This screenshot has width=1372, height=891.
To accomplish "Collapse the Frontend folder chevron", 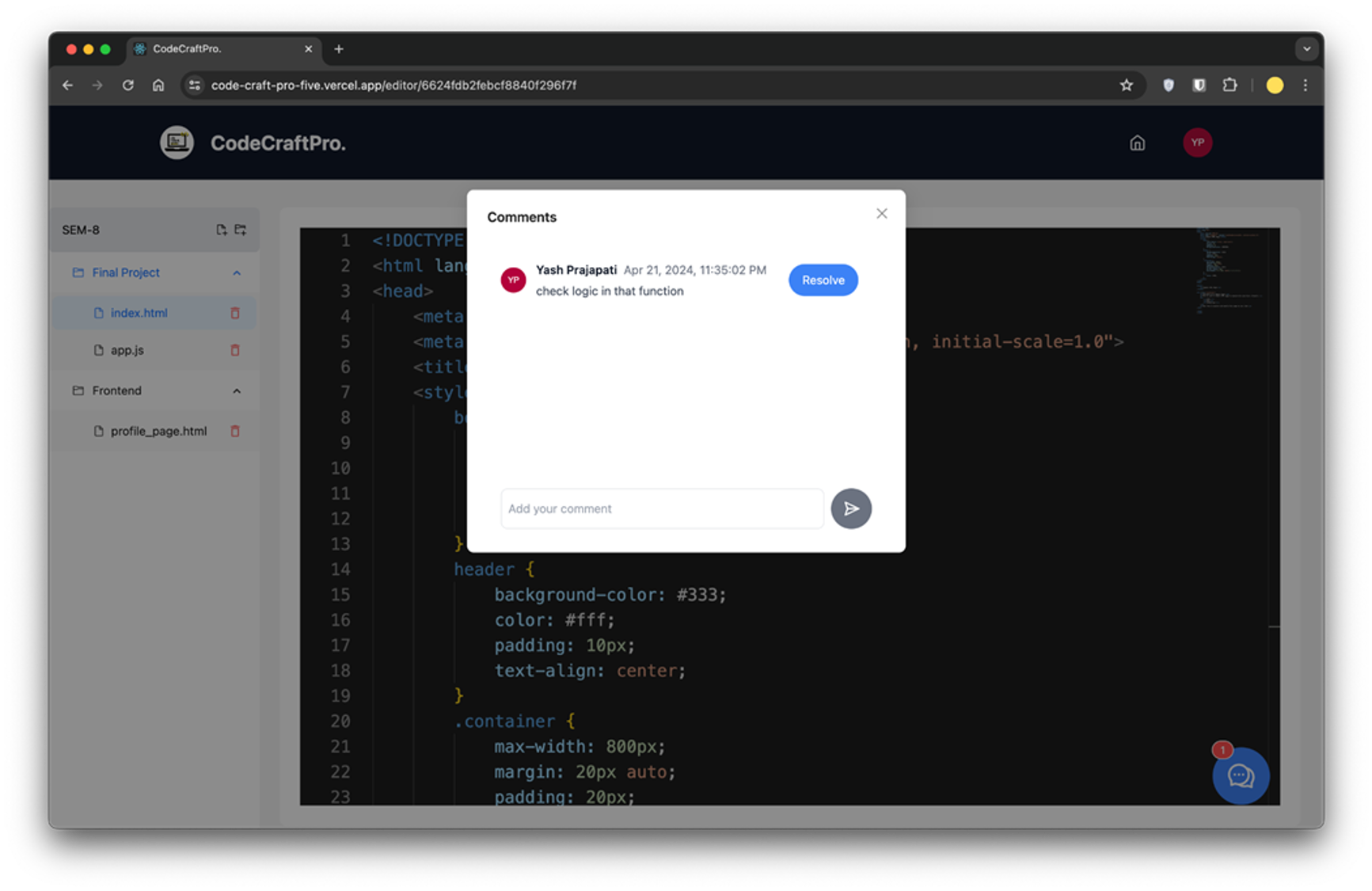I will tap(237, 391).
